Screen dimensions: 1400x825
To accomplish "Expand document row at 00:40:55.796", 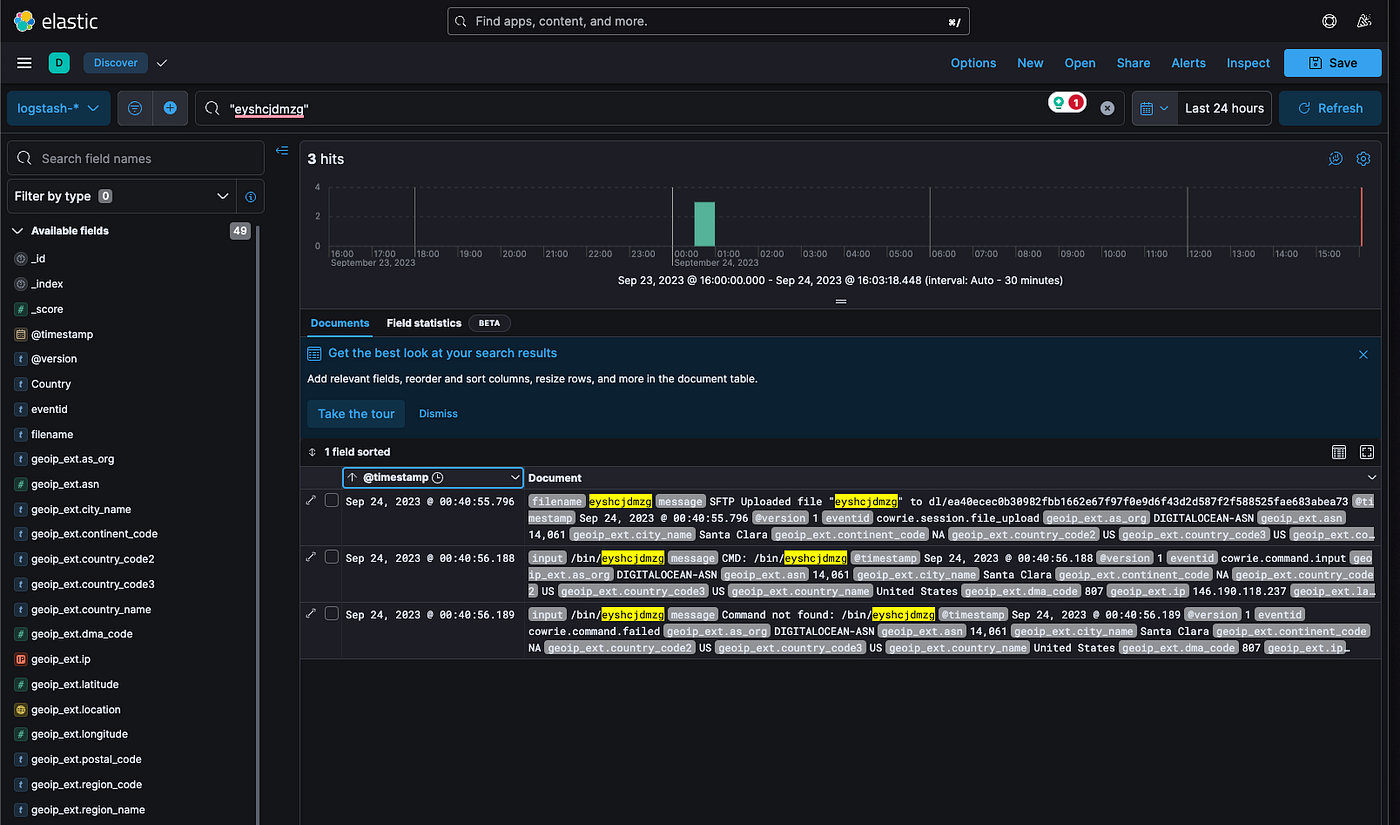I will pos(311,500).
